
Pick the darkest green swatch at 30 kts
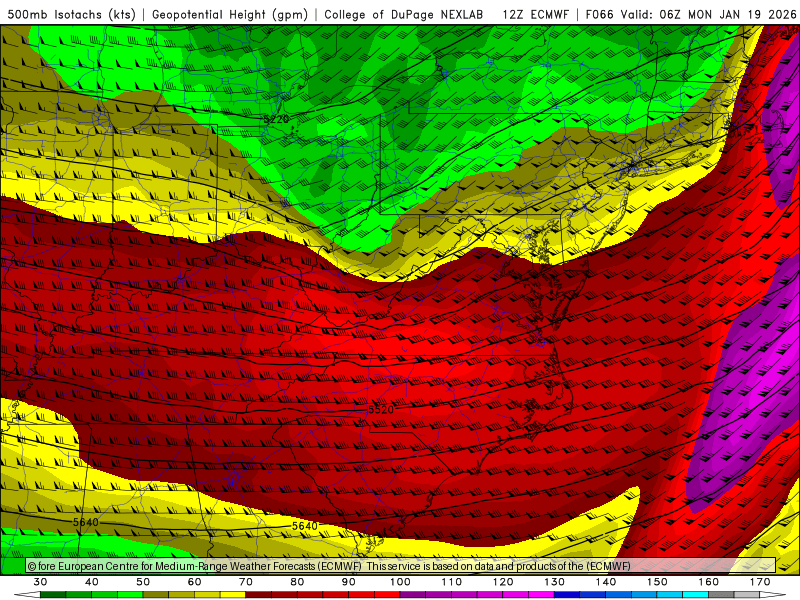(53, 594)
